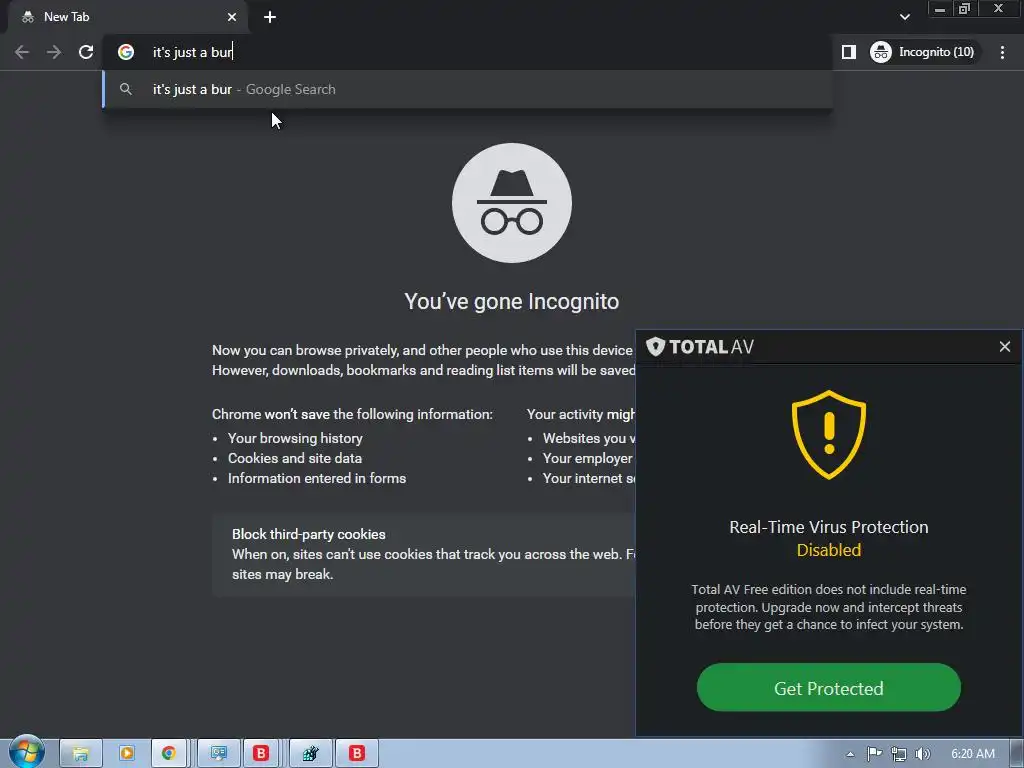Click the yellow warning shield icon
The height and width of the screenshot is (768, 1024).
pos(829,435)
